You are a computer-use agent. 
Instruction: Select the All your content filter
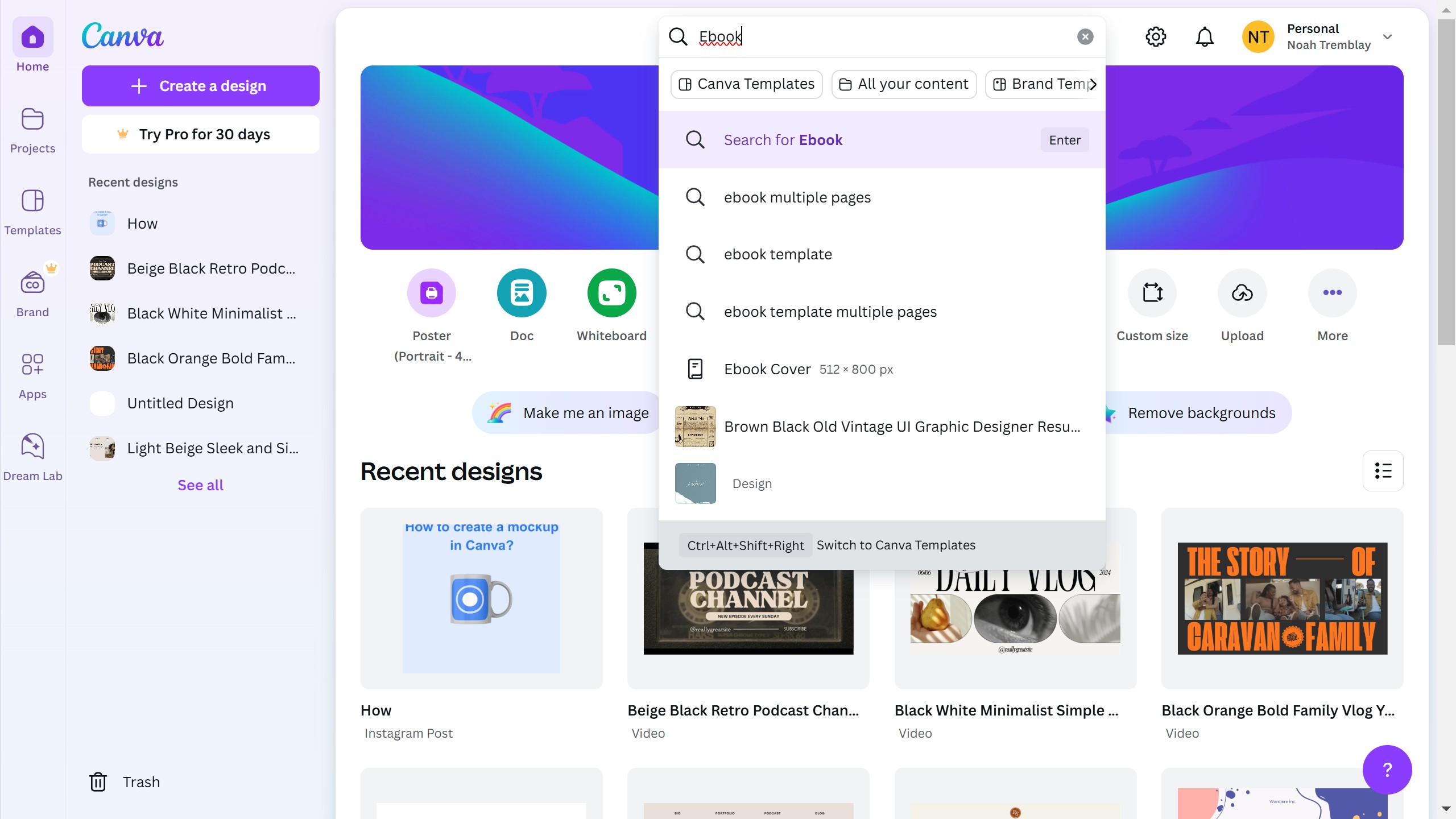[904, 84]
